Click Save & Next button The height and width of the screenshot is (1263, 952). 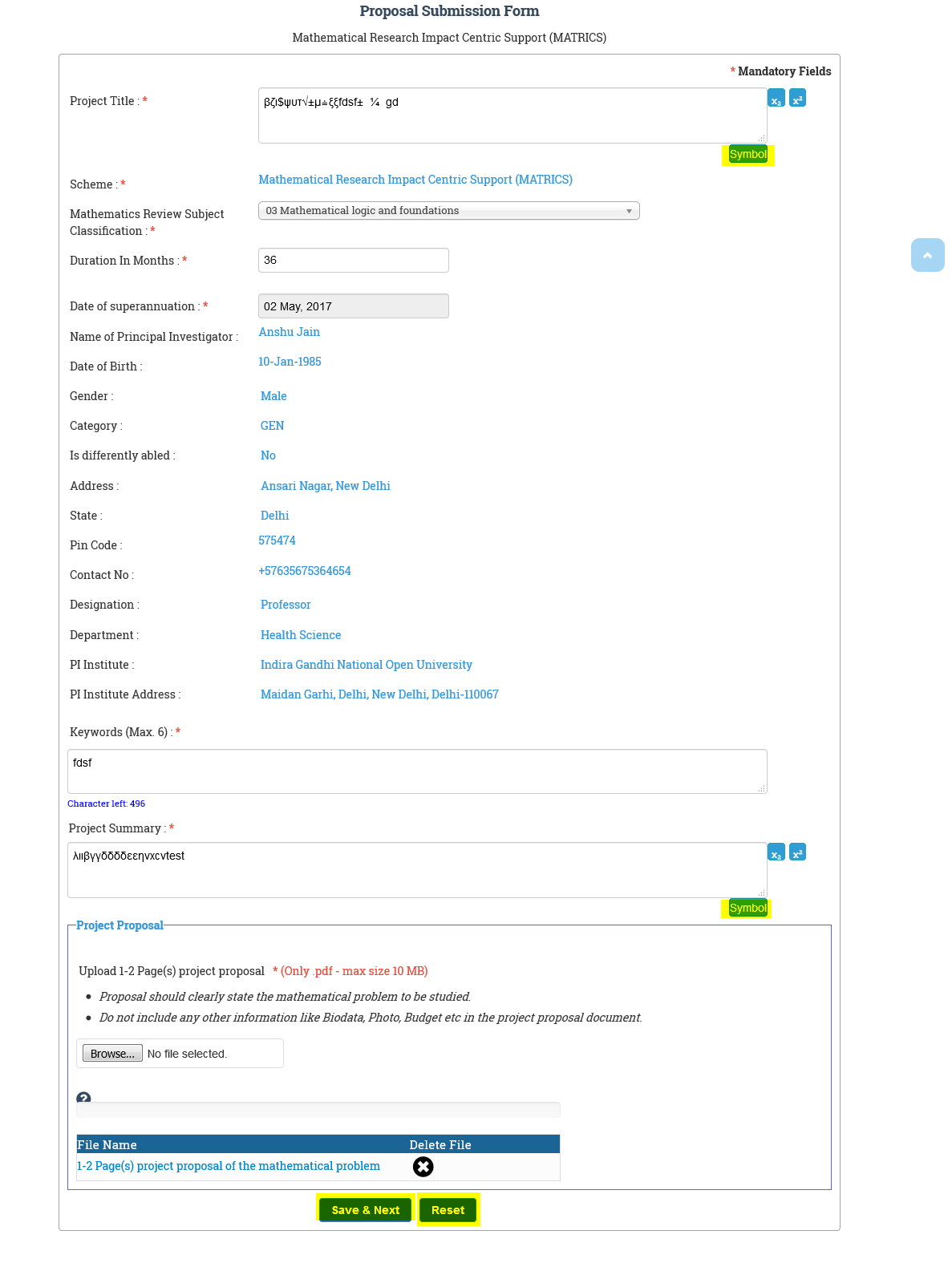pyautogui.click(x=365, y=1210)
